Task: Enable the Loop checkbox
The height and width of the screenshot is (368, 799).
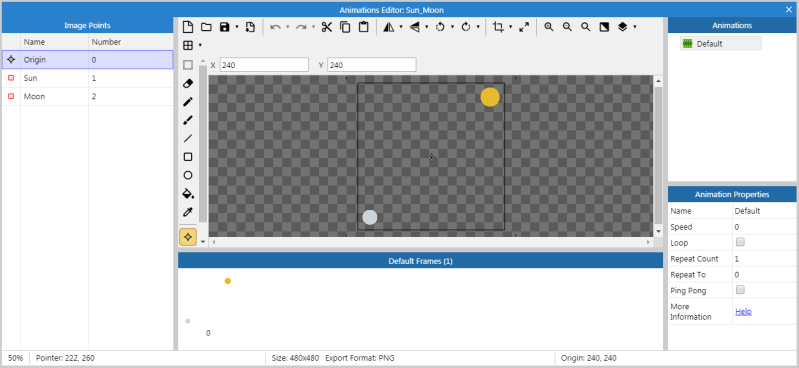Action: pos(741,242)
